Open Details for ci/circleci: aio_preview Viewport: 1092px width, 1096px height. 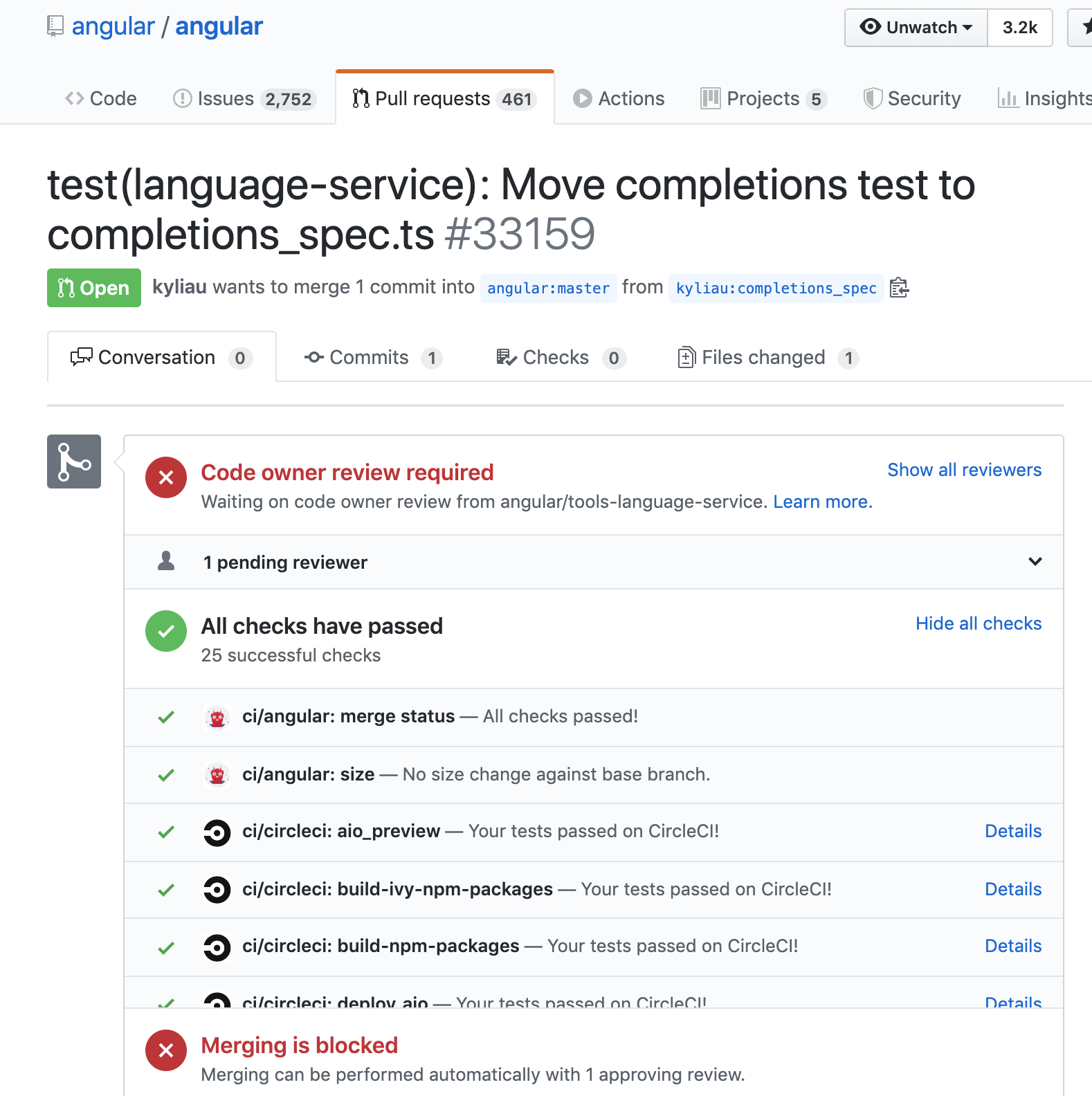pos(1013,831)
